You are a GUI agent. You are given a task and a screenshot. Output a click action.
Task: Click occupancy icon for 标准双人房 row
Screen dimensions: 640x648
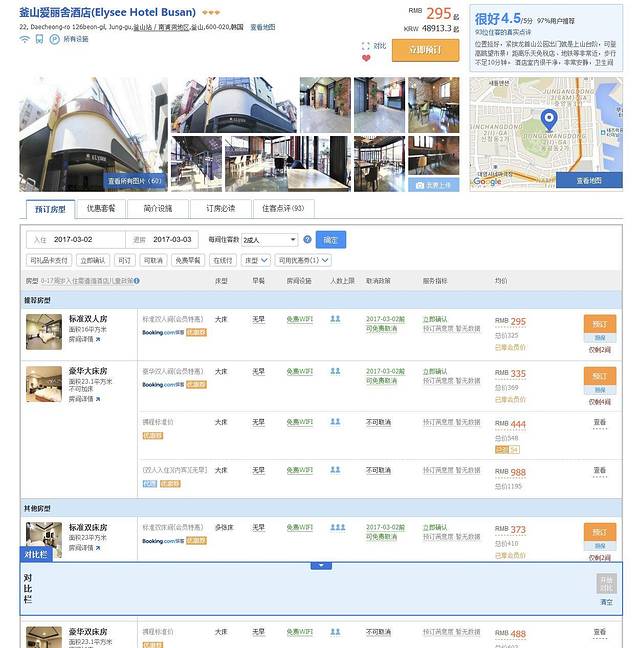click(x=336, y=319)
